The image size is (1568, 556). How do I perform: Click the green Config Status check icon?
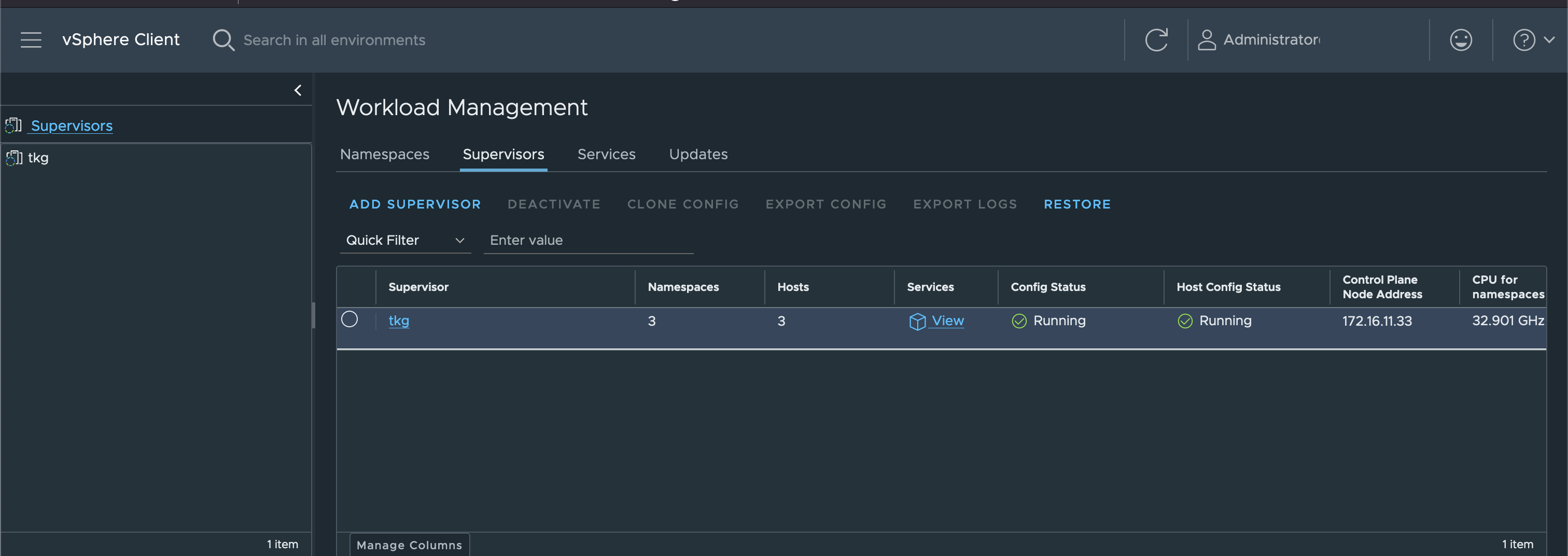click(x=1019, y=321)
